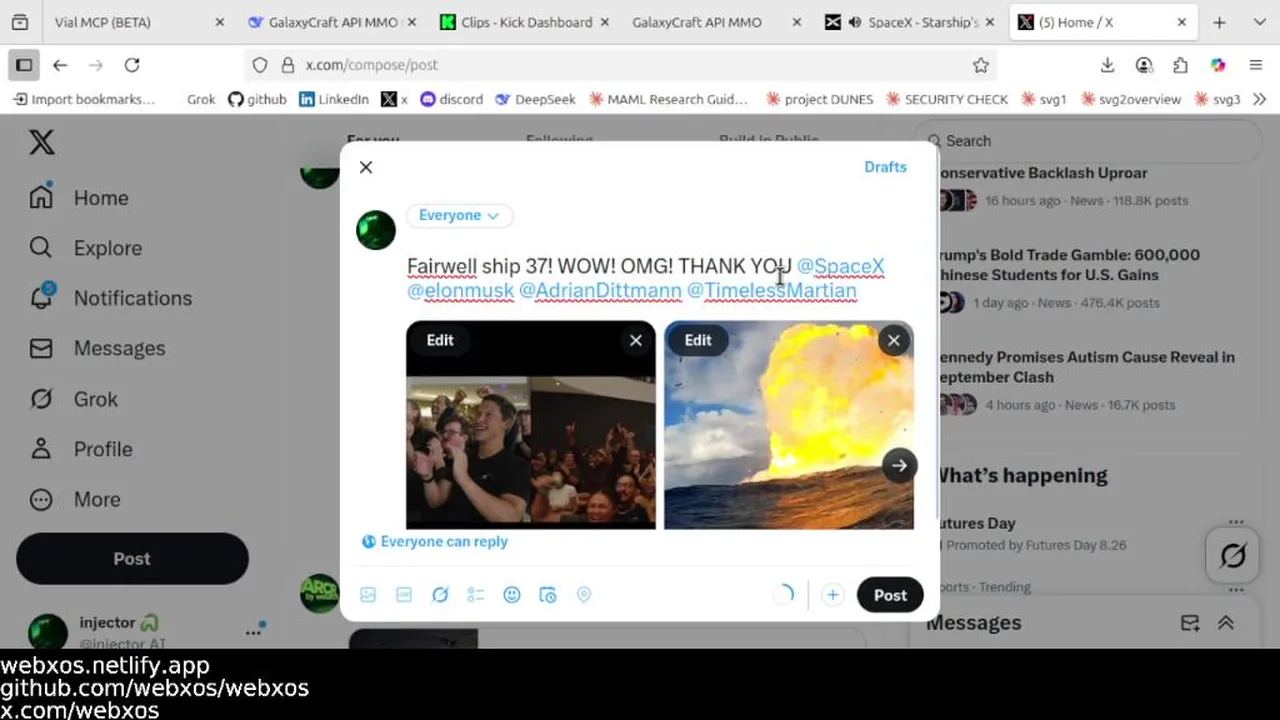Click the sidebar Post button
Image resolution: width=1280 pixels, height=720 pixels.
click(x=132, y=559)
